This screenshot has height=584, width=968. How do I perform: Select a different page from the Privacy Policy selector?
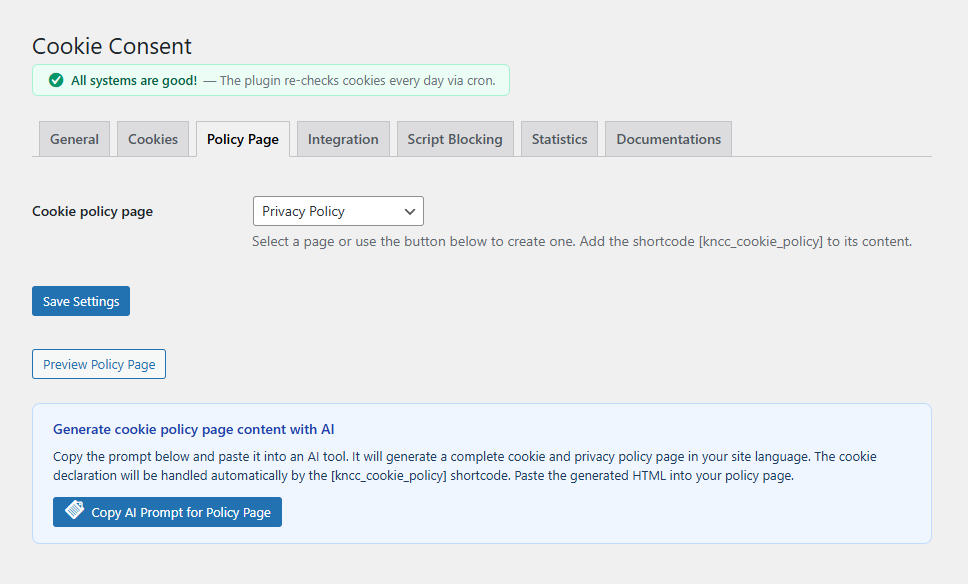pyautogui.click(x=337, y=211)
